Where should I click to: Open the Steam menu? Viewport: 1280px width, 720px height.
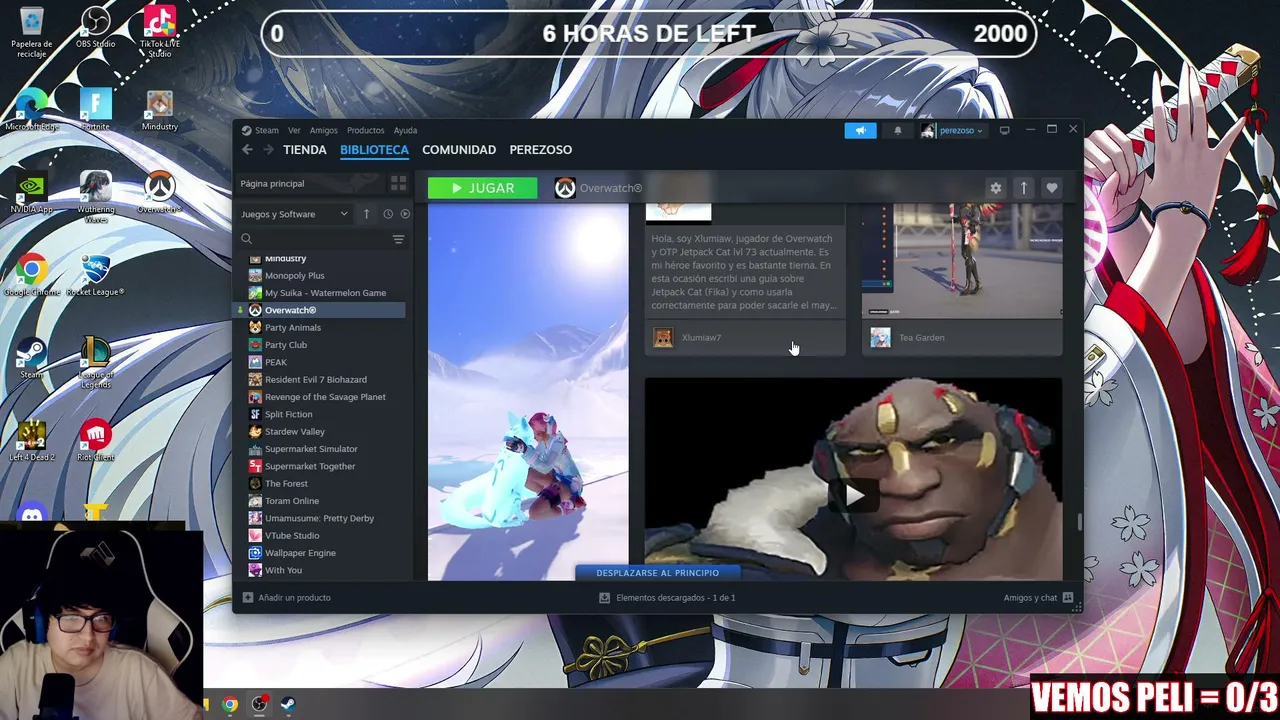(260, 130)
